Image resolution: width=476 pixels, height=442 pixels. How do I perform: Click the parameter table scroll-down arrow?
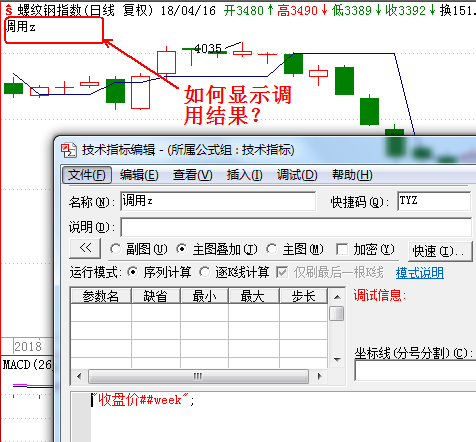pyautogui.click(x=337, y=360)
